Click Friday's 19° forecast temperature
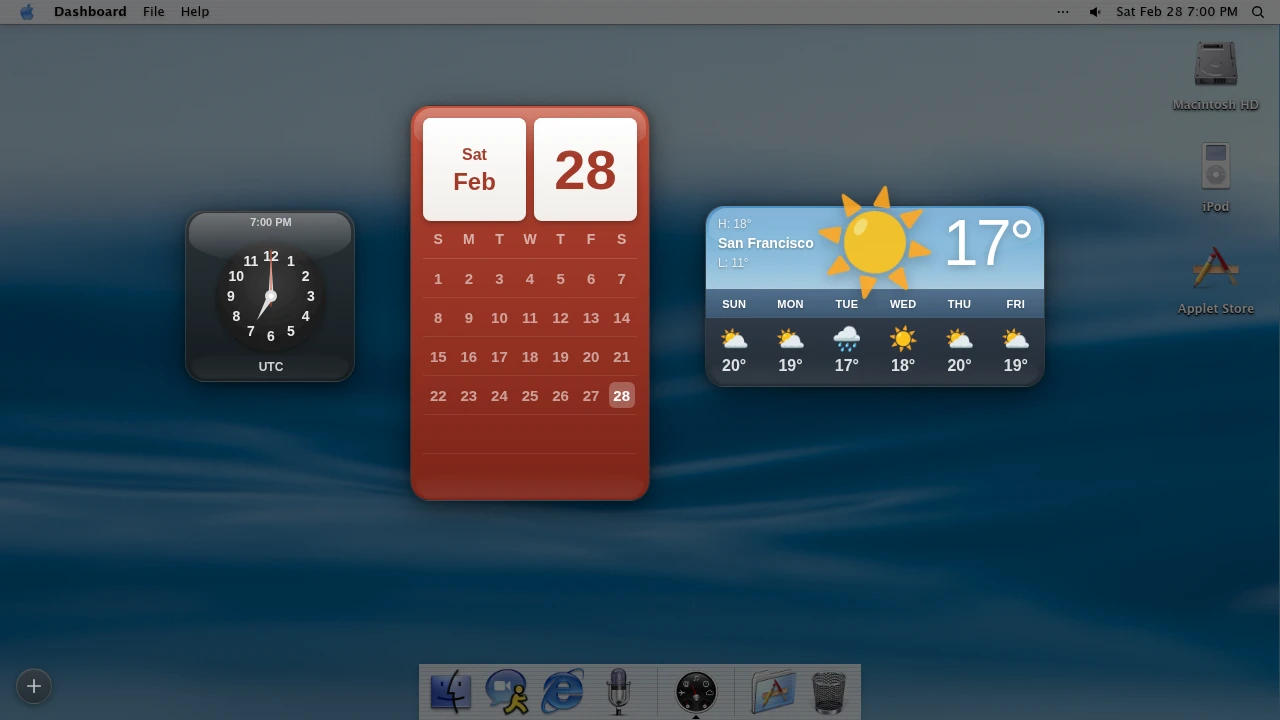Viewport: 1280px width, 720px height. 1016,365
